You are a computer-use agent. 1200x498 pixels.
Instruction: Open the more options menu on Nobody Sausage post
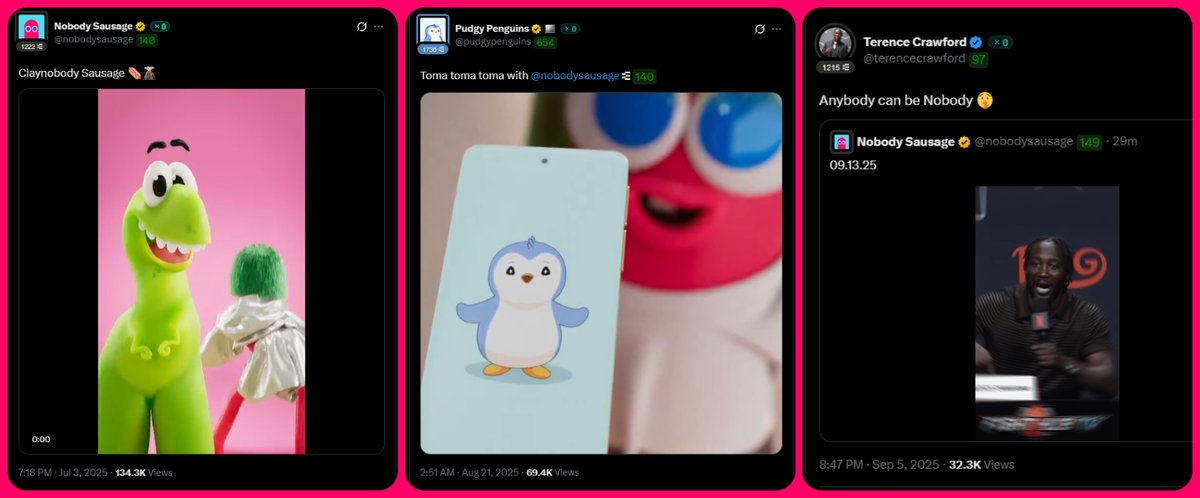tap(378, 26)
